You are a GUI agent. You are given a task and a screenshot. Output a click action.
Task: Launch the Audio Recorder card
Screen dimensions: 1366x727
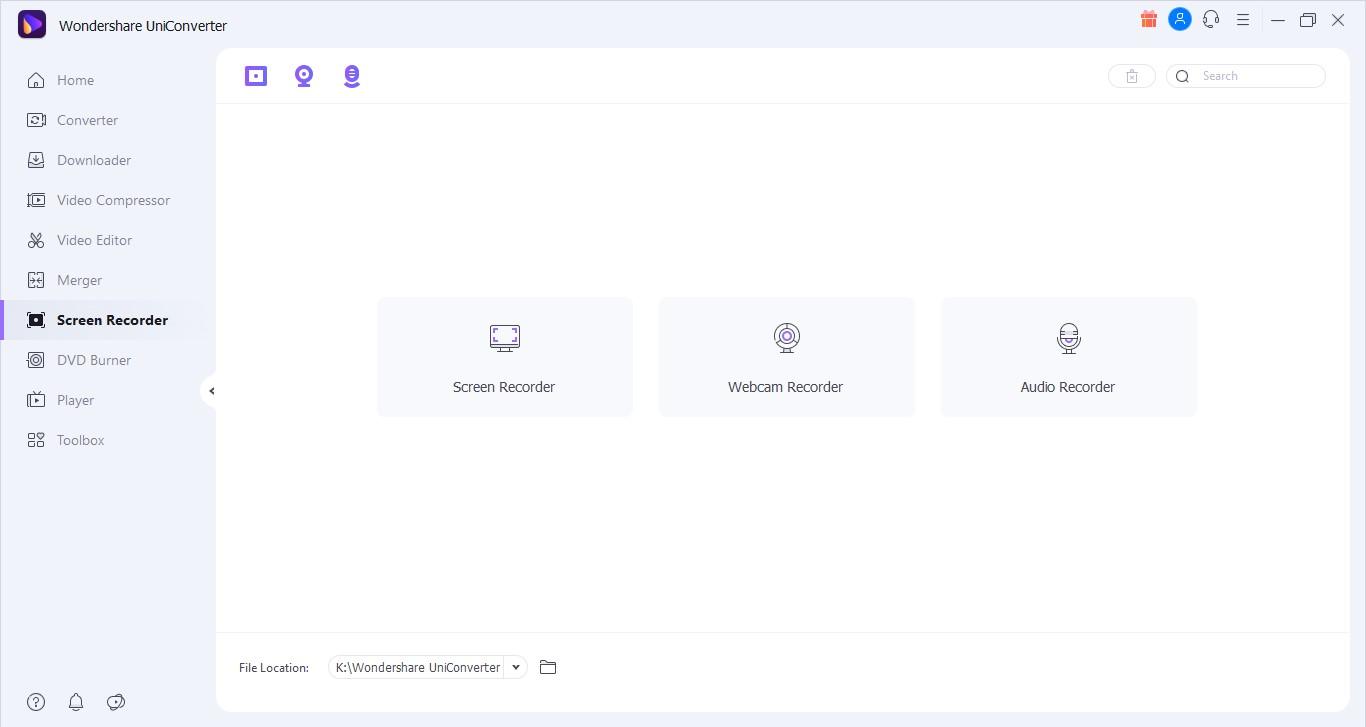click(x=1069, y=357)
